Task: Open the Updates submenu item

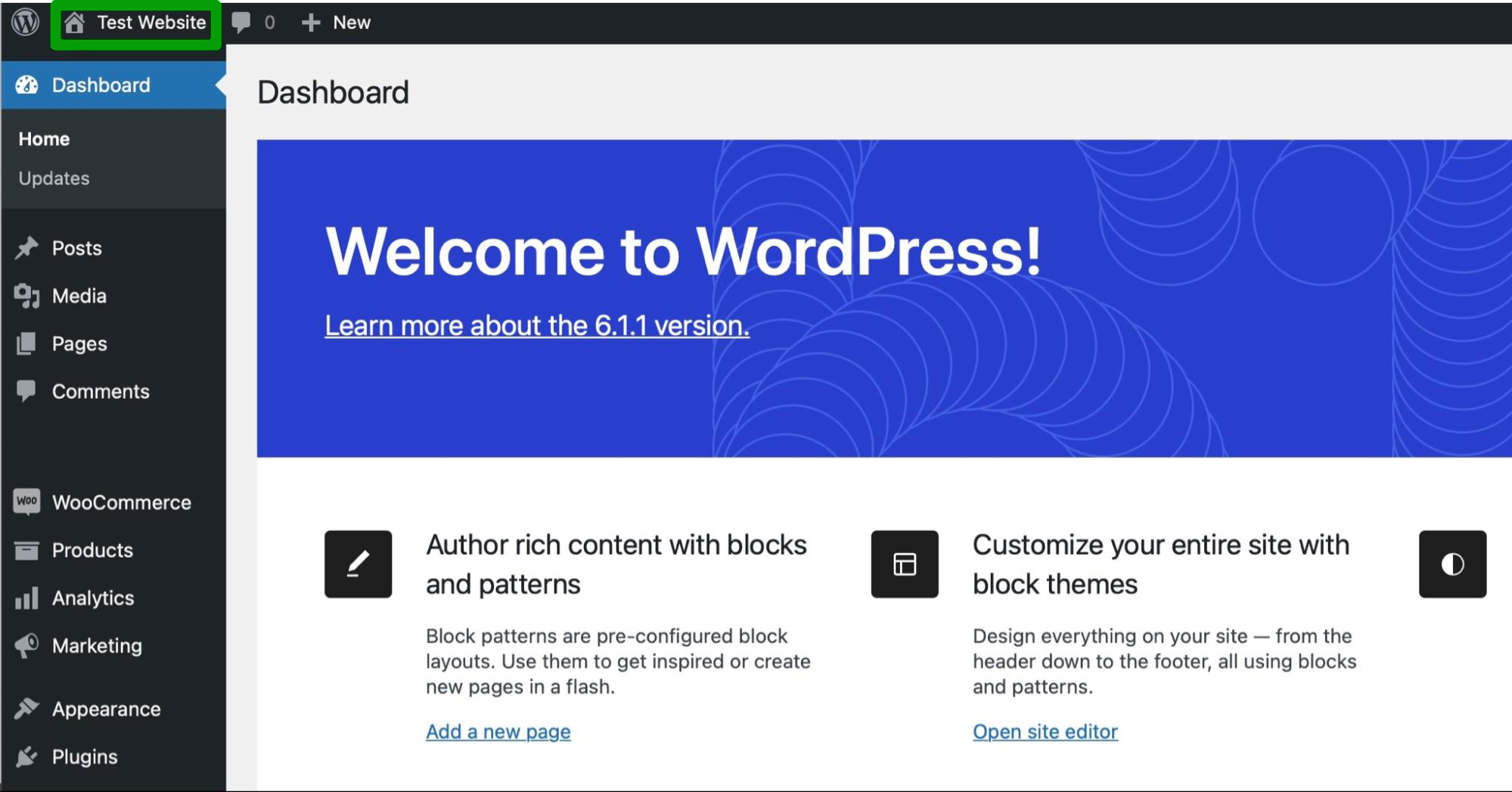Action: click(54, 179)
